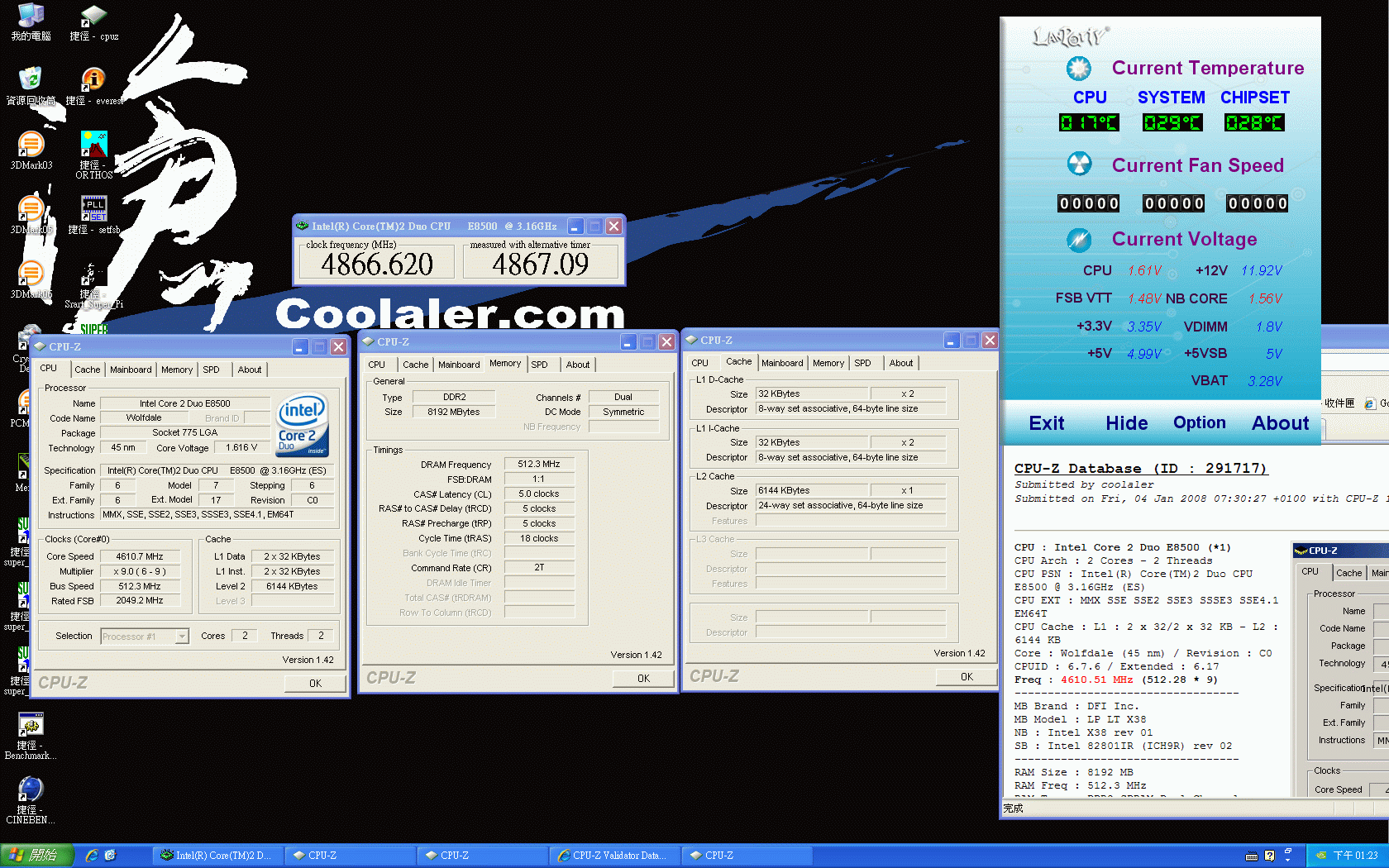This screenshot has height=868, width=1389.
Task: Click the Command Rate 2T field
Action: (x=539, y=568)
